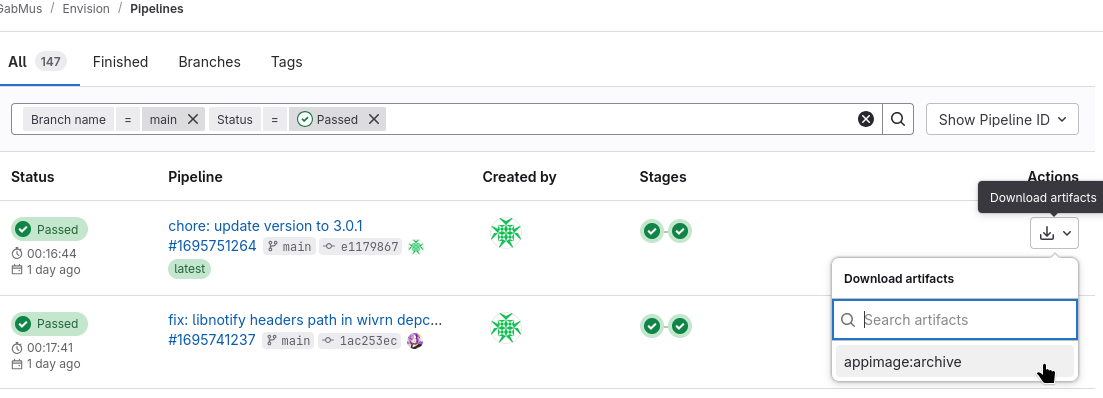Open creator avatar for pipeline #1695741237
This screenshot has height=398, width=1103.
tap(505, 328)
